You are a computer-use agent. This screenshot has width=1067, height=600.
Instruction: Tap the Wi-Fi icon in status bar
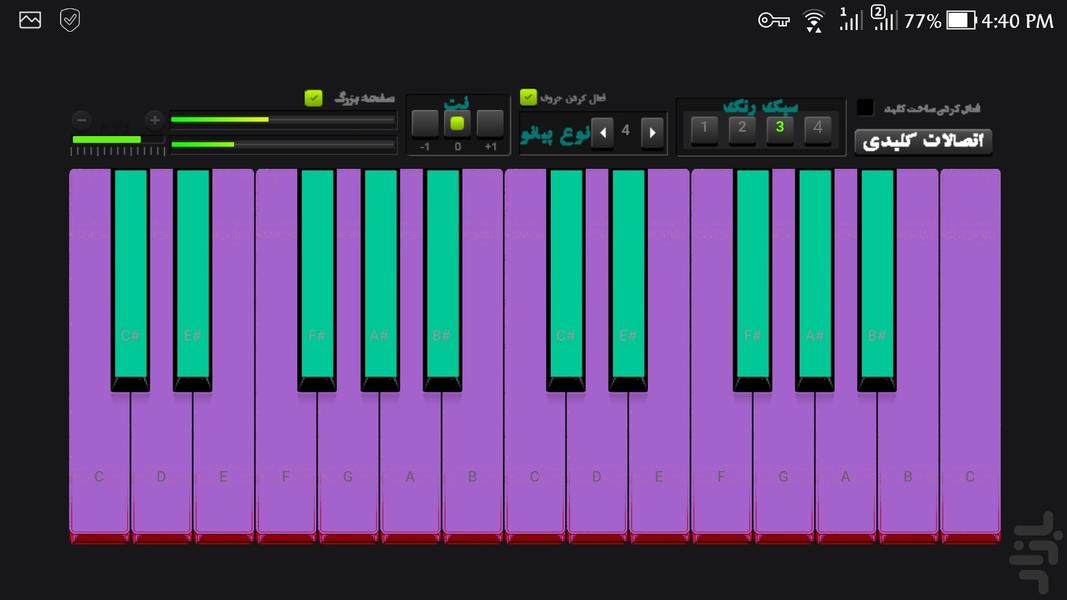(814, 20)
